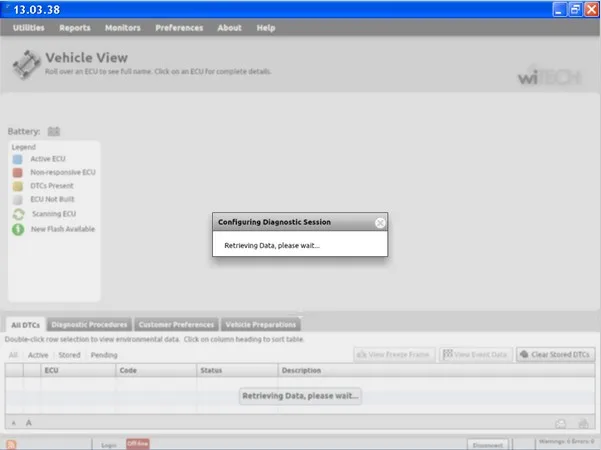
Task: Switch to the Diagnostic Procedures tab
Action: (89, 325)
